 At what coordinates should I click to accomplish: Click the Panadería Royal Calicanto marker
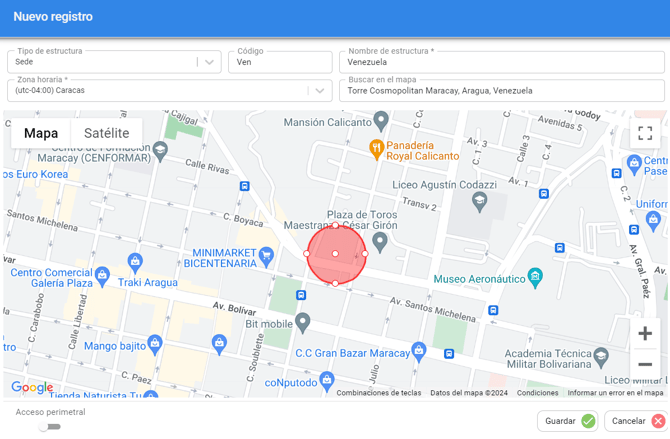(377, 149)
